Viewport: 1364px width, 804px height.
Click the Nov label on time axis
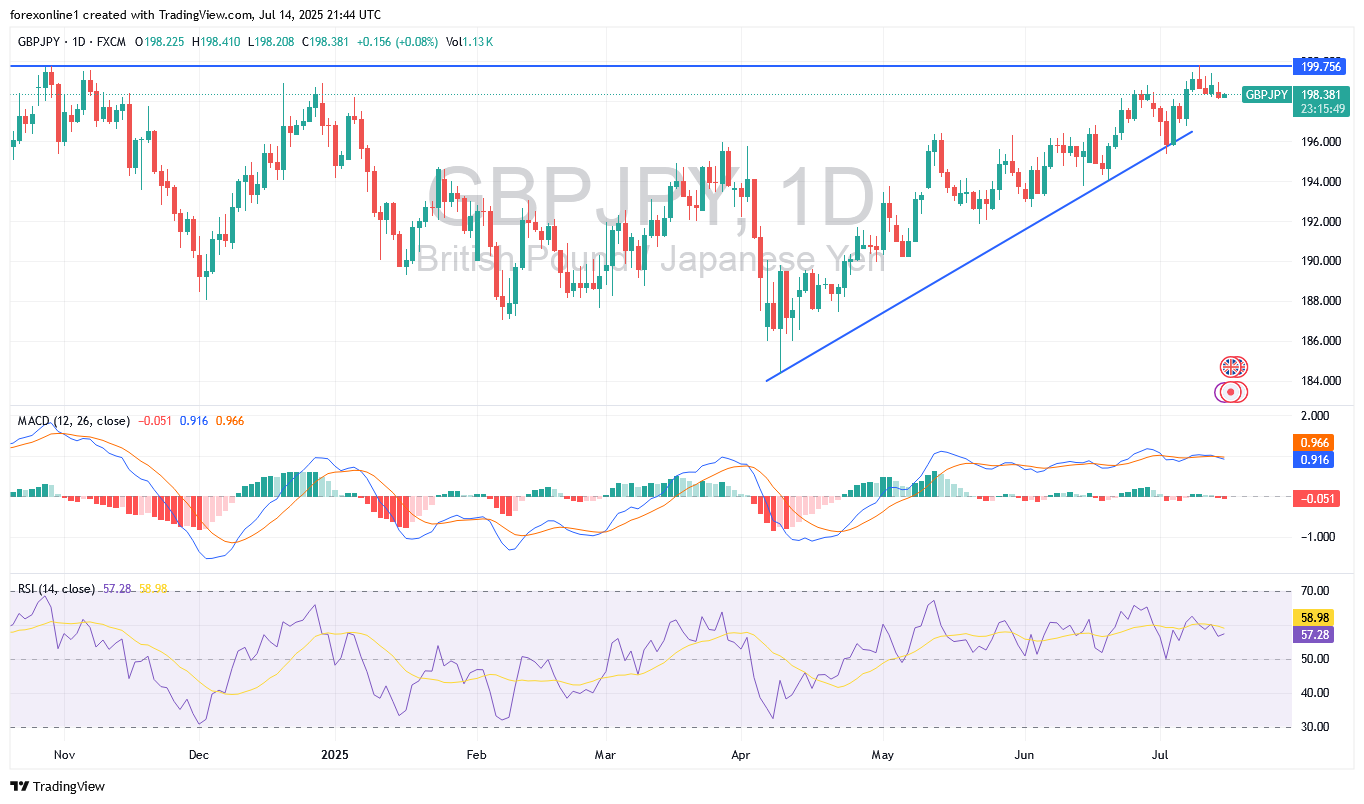pyautogui.click(x=64, y=754)
